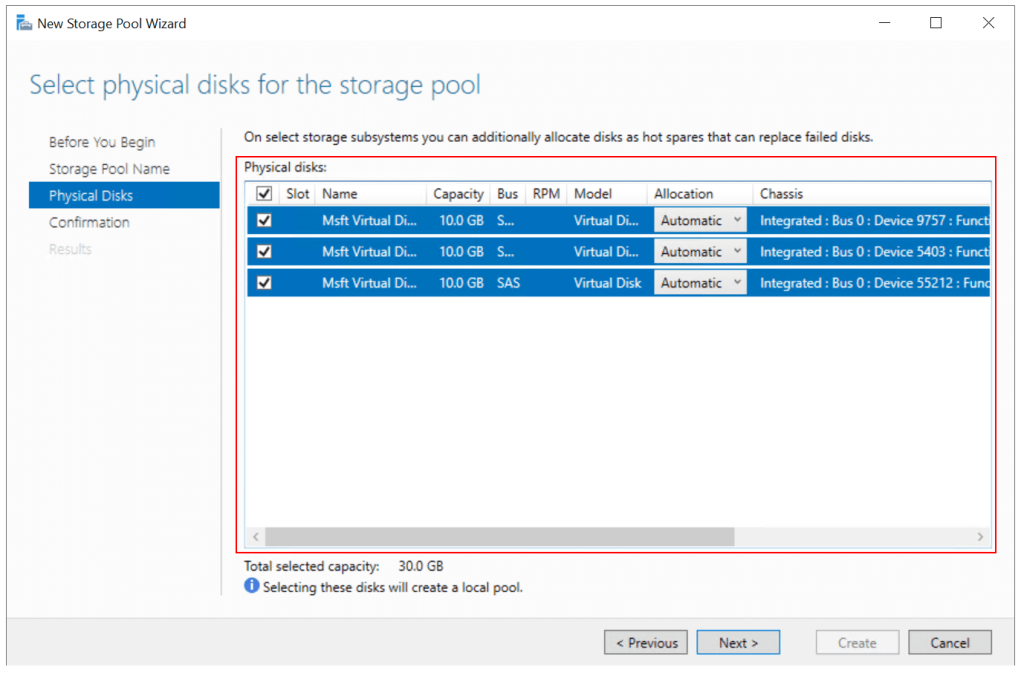Toggle the second disk's selection checkbox
The width and height of the screenshot is (1024, 673).
coord(262,251)
